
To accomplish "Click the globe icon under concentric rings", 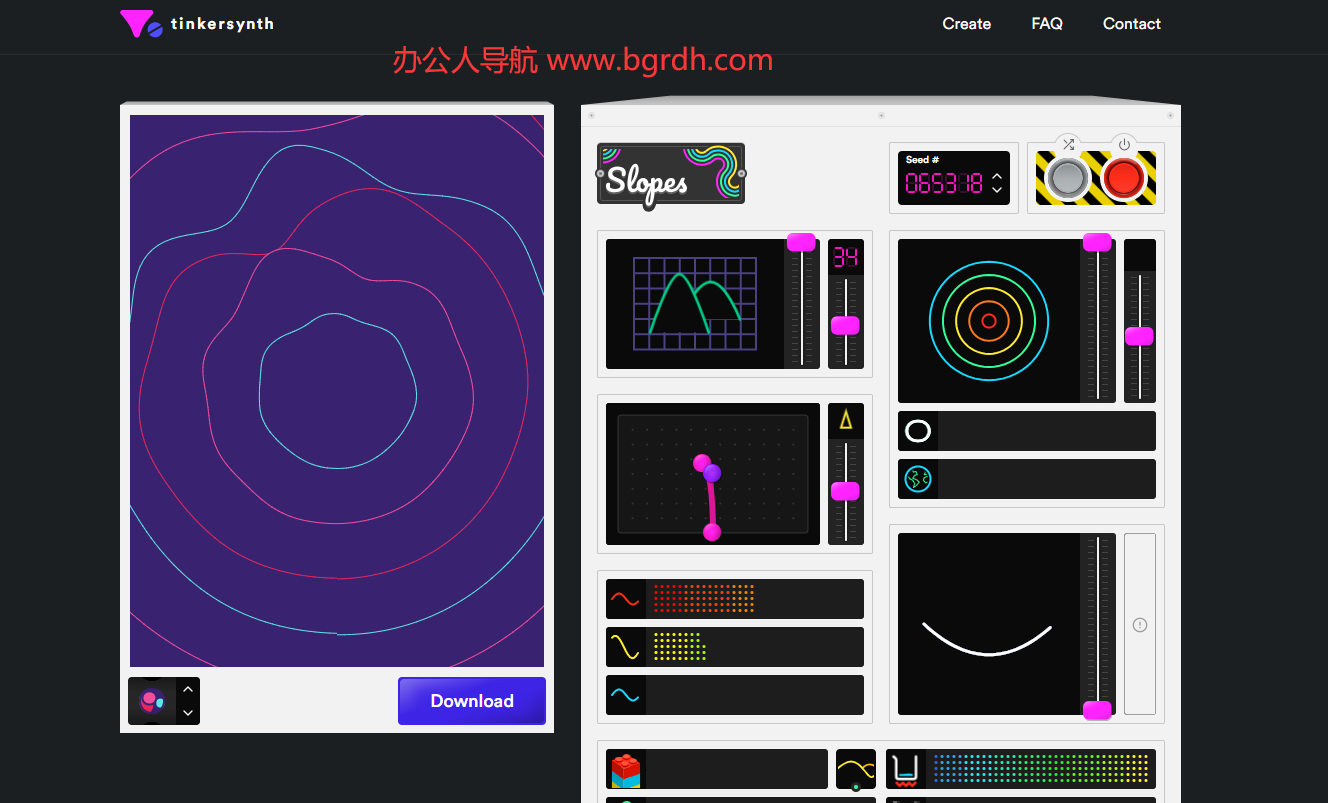I will (918, 479).
